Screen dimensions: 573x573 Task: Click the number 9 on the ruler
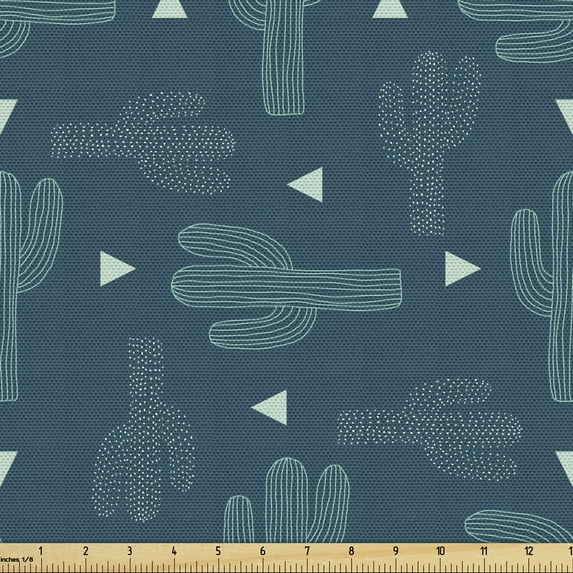click(x=396, y=551)
